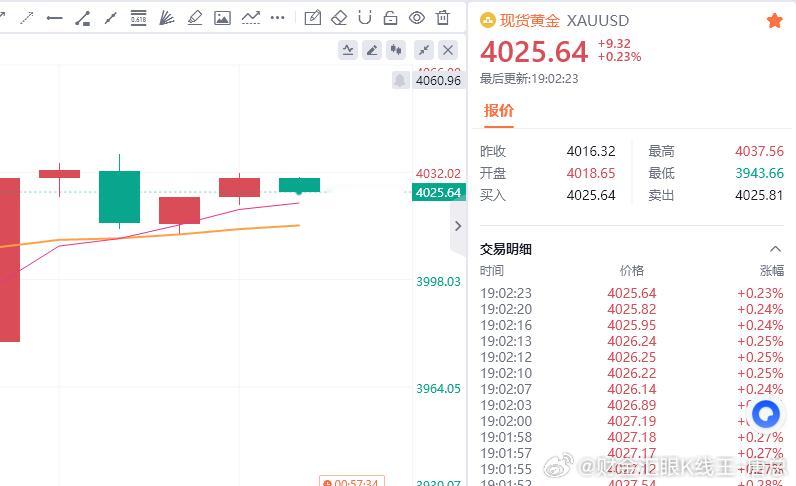Select the trend projection line tool
Viewport: 796px width, 486px height.
tap(251, 18)
